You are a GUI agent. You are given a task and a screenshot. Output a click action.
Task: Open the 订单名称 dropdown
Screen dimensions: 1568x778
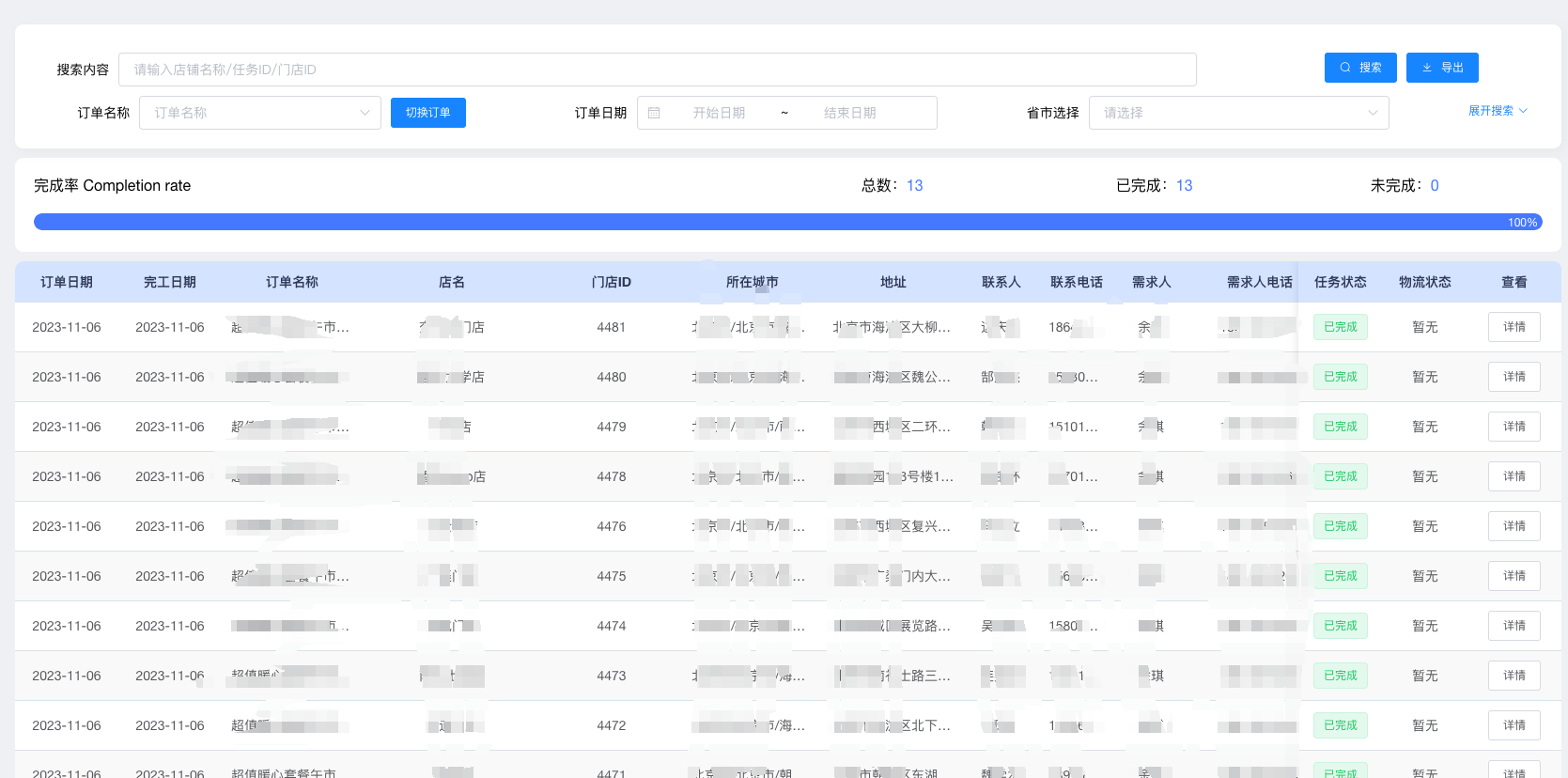point(260,113)
